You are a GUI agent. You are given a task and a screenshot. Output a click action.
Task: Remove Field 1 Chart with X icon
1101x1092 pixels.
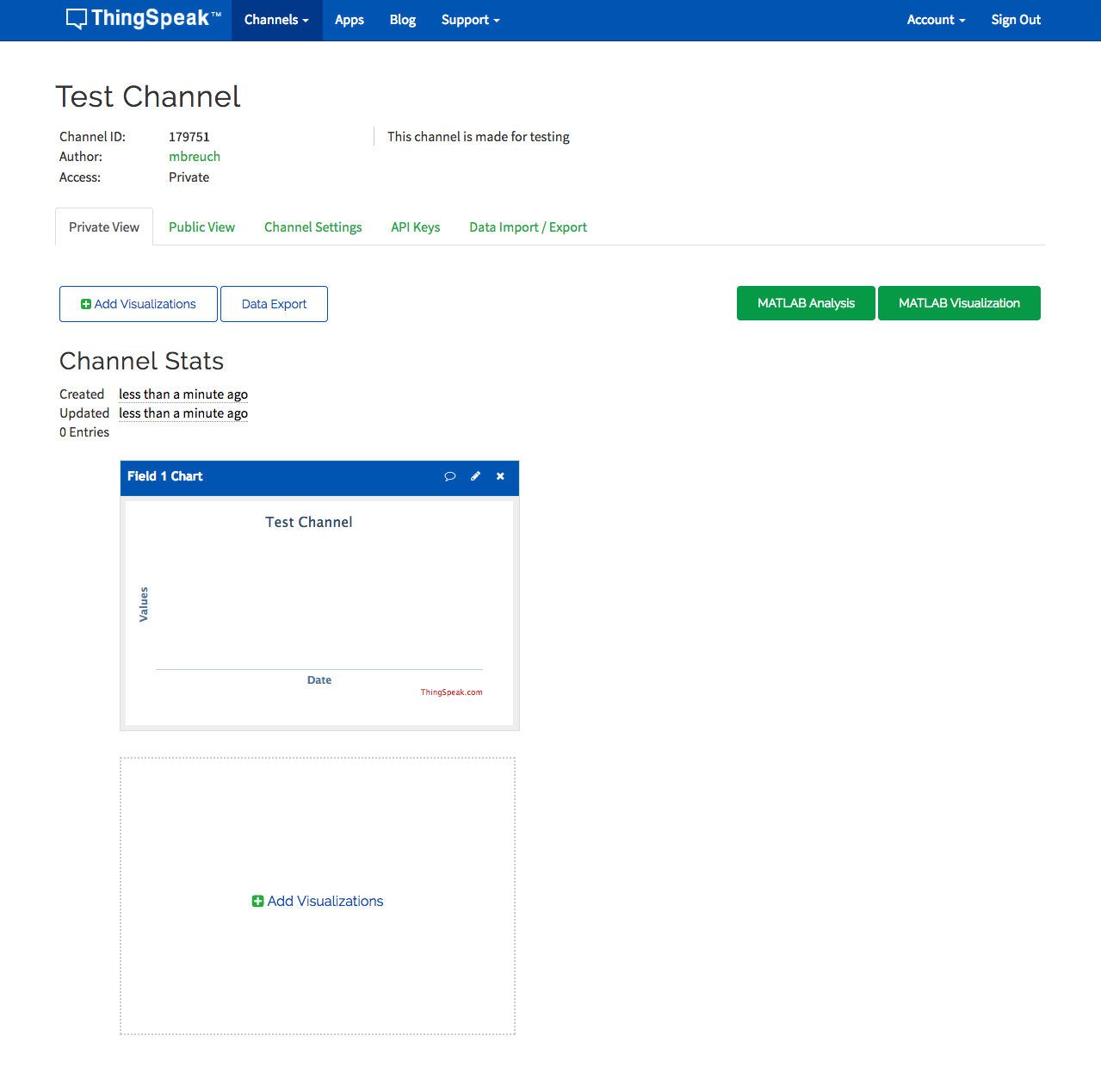click(x=500, y=476)
